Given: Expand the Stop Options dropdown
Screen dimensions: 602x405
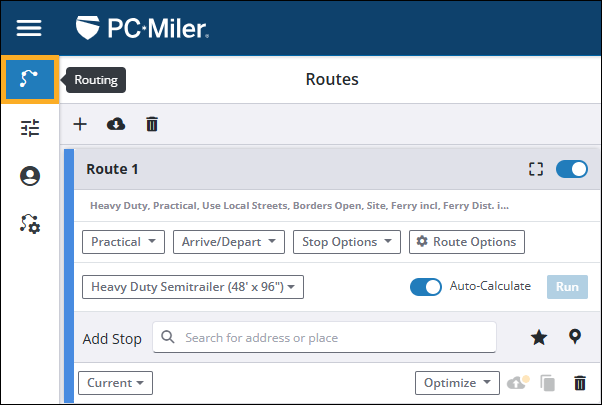Looking at the screenshot, I should point(348,242).
